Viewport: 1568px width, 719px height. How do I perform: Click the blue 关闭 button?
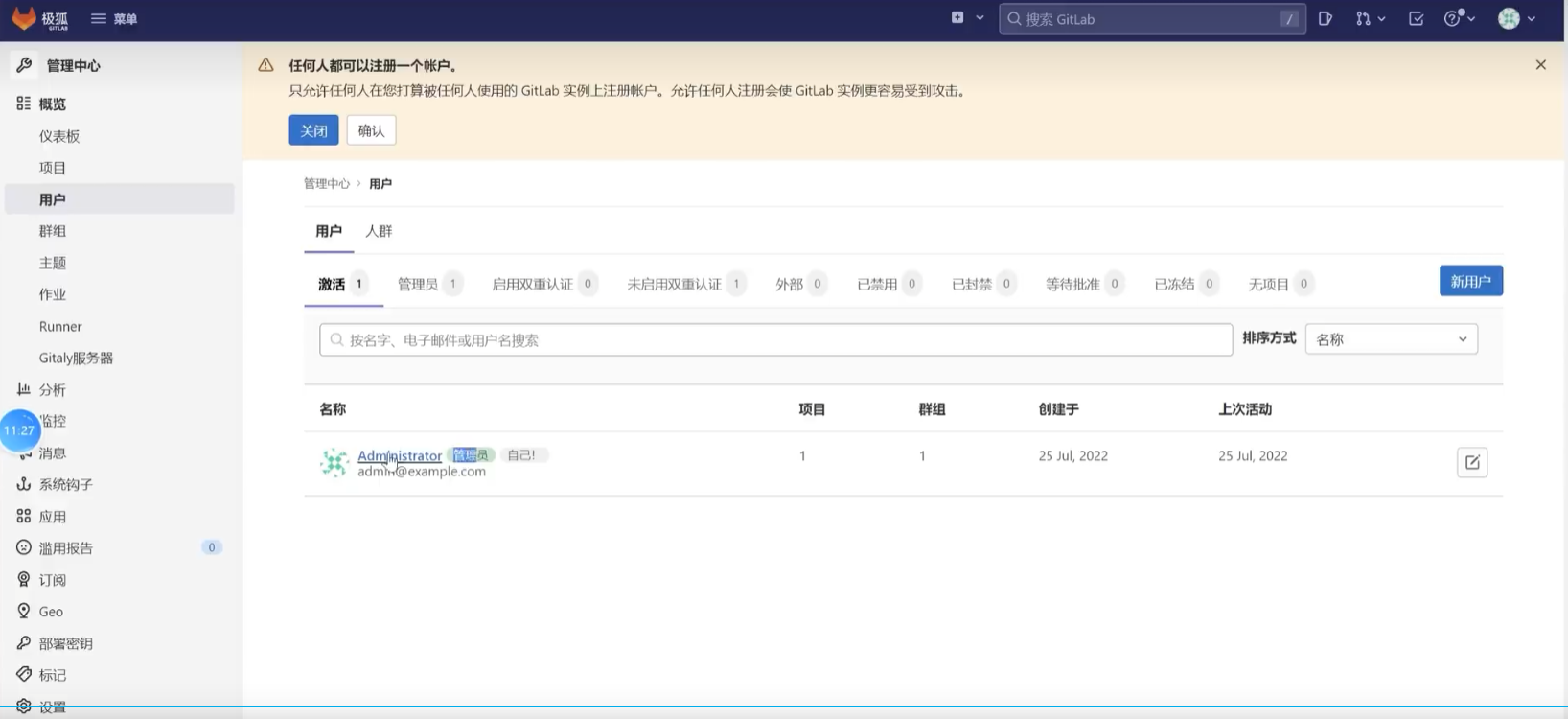tap(313, 130)
